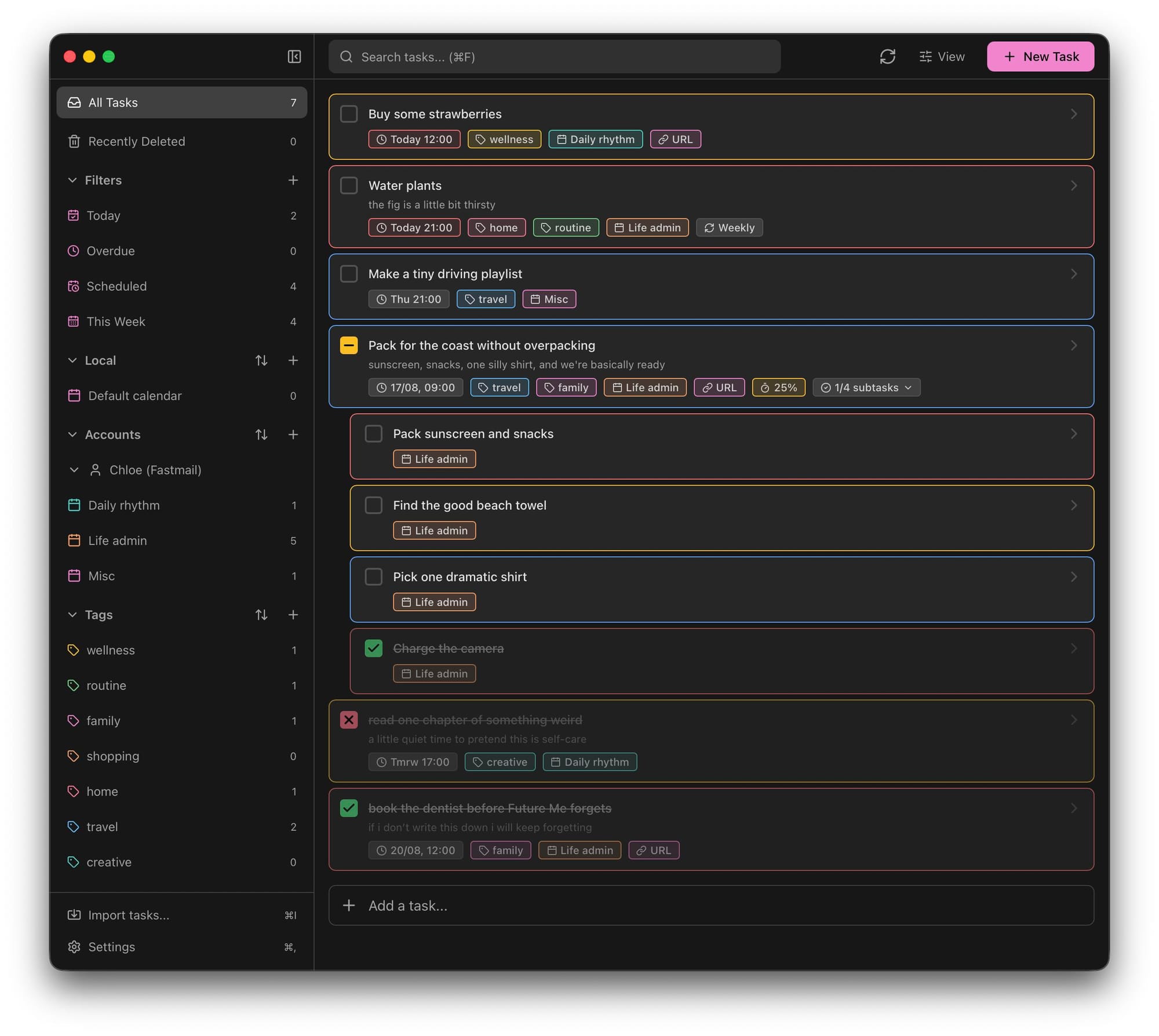1159x1036 pixels.
Task: Select All Tasks in sidebar
Action: click(182, 103)
